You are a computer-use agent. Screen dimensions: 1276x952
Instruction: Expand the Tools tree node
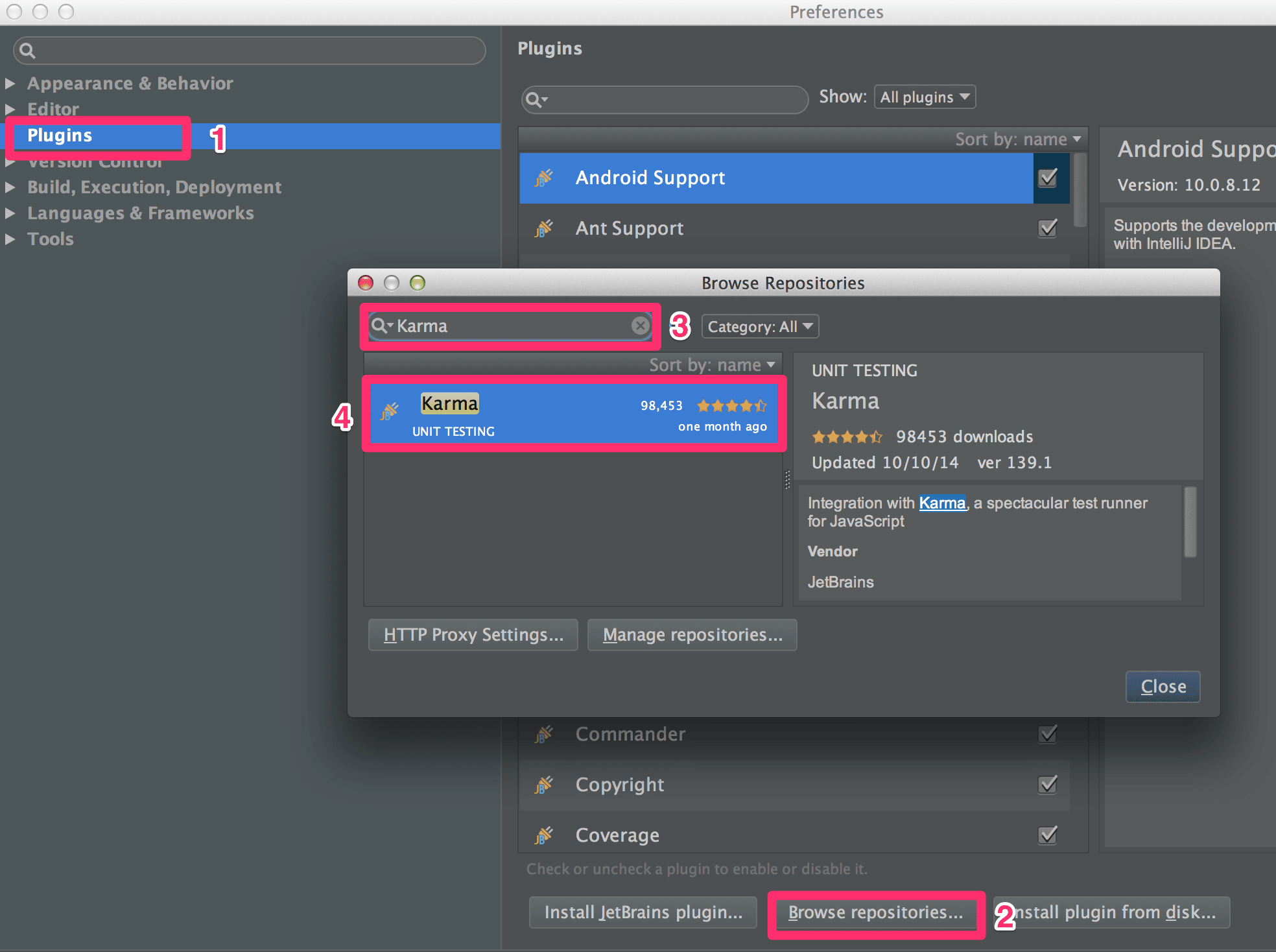tap(10, 239)
